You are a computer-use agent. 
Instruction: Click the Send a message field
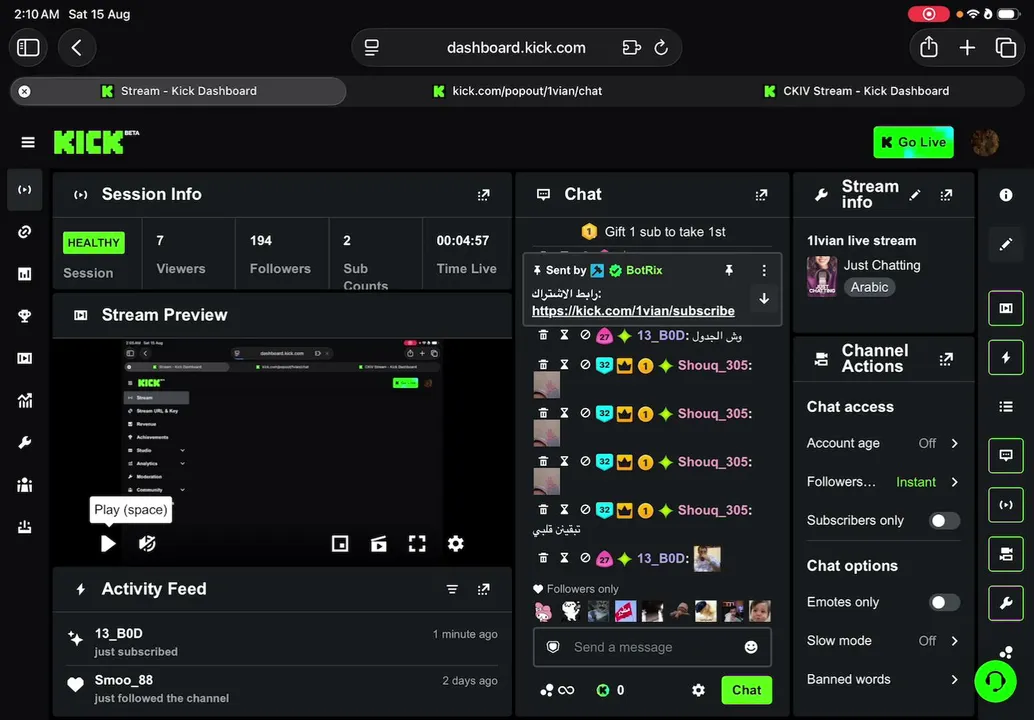652,647
